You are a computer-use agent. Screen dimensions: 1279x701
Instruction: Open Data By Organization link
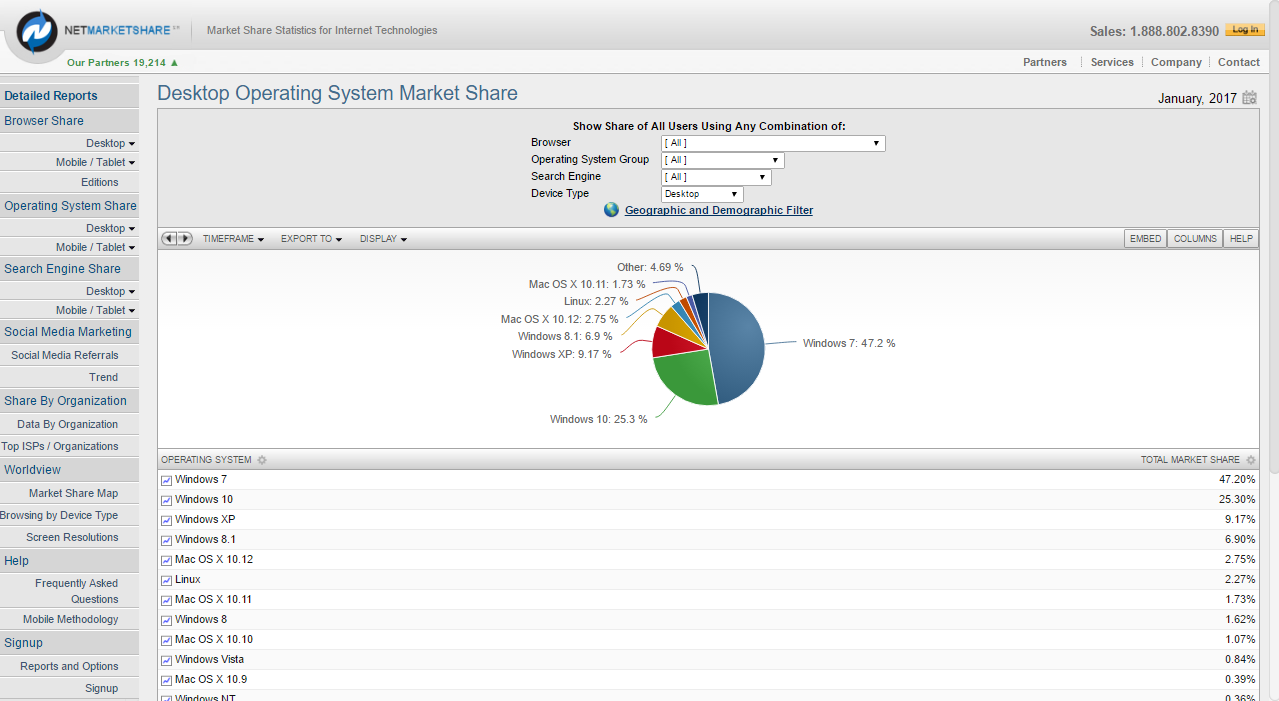coord(68,424)
